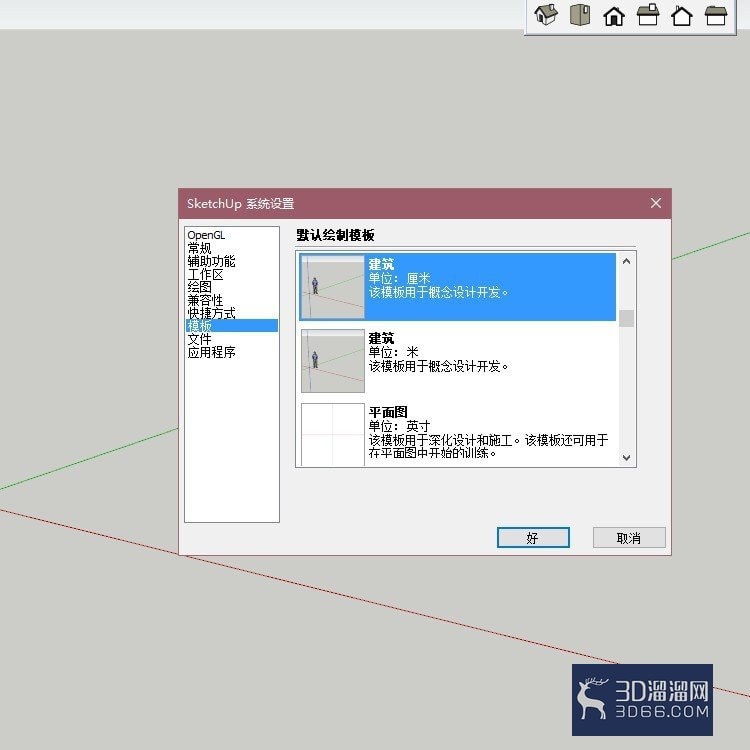Switch to Top view icon
Image resolution: width=750 pixels, height=750 pixels.
(x=580, y=14)
